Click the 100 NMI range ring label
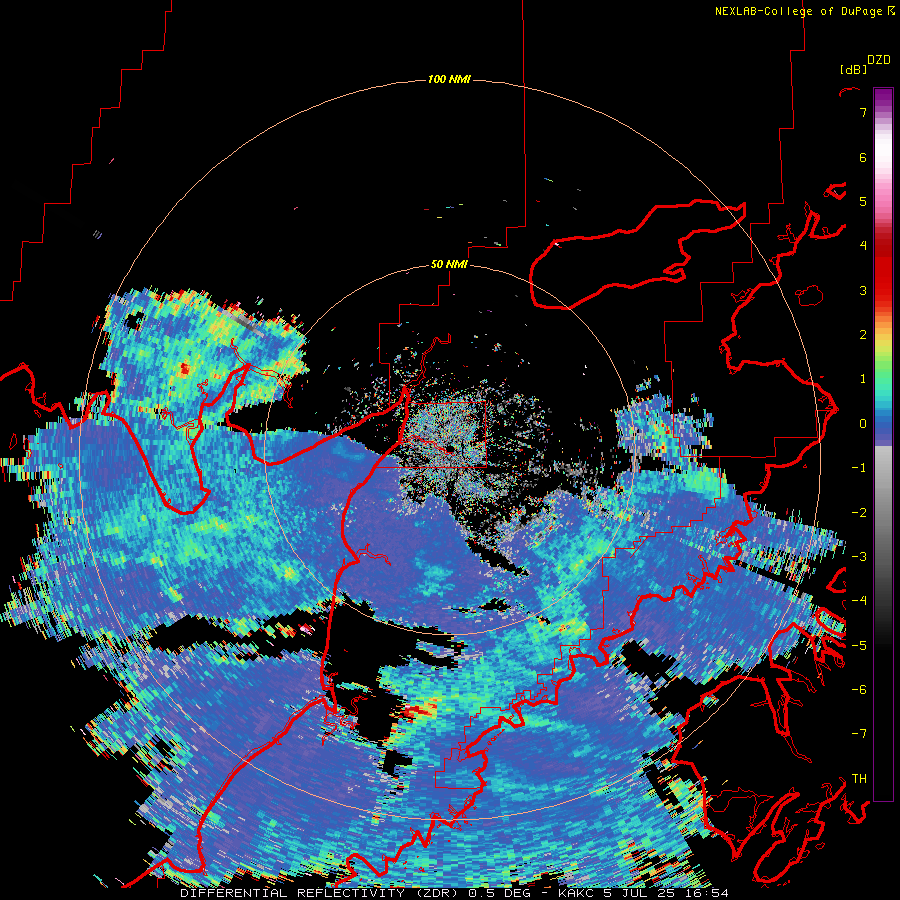 click(449, 79)
